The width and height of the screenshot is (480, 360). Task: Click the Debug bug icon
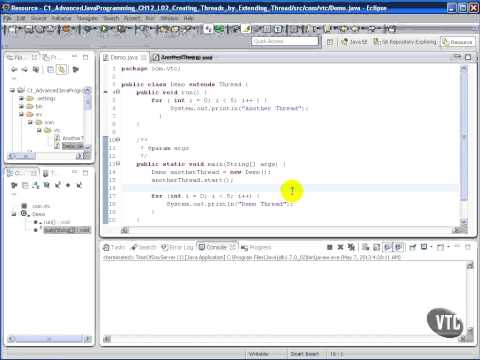88,29
